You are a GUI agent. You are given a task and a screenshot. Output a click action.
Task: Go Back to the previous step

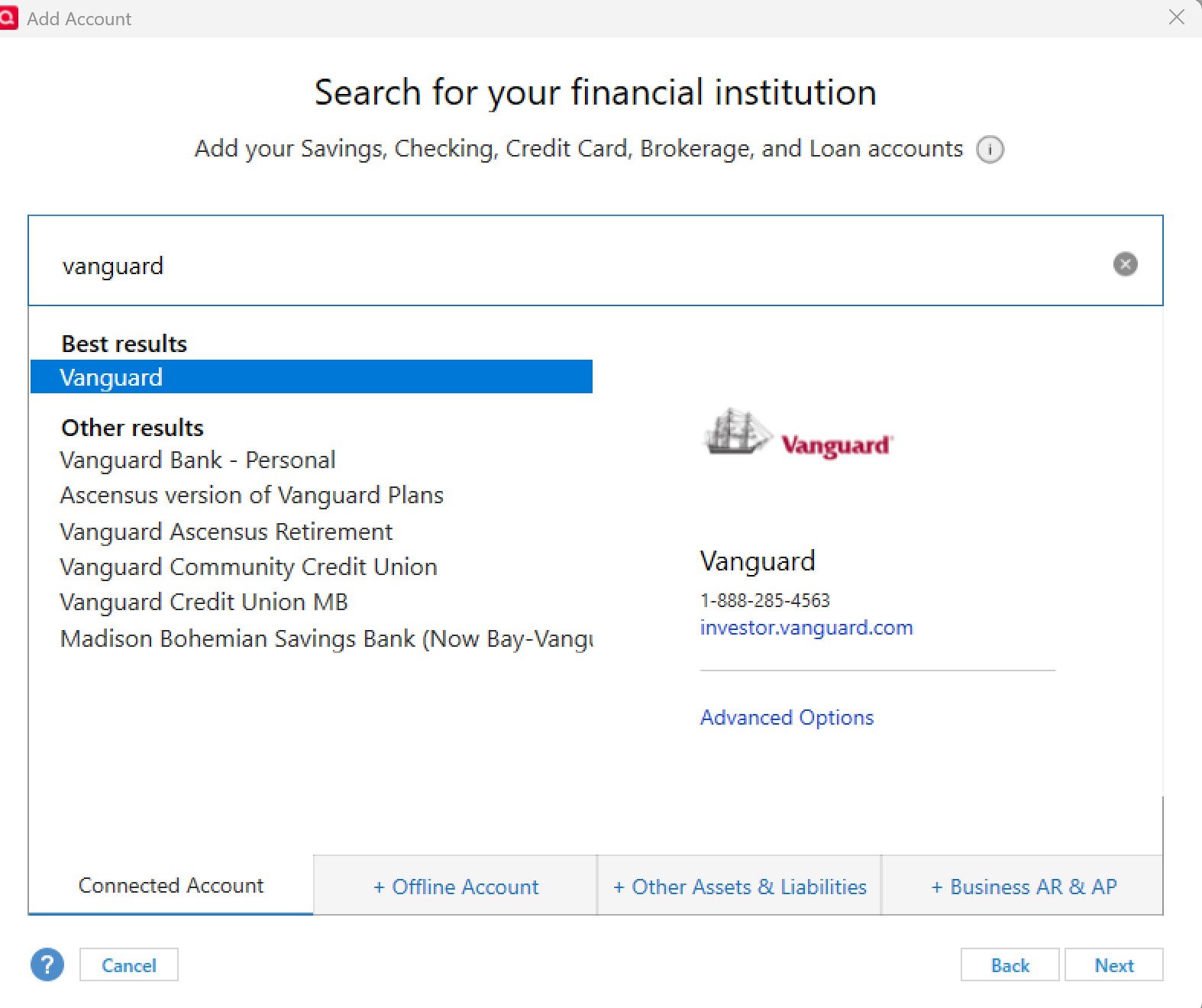point(1010,965)
